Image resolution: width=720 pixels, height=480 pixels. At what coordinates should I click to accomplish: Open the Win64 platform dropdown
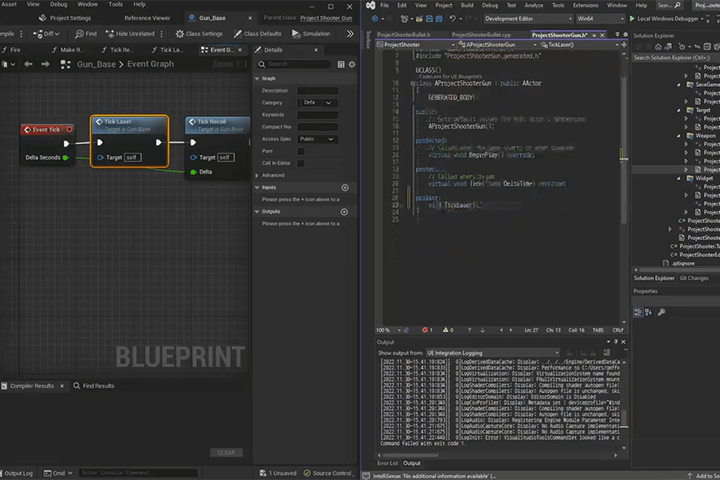[600, 19]
